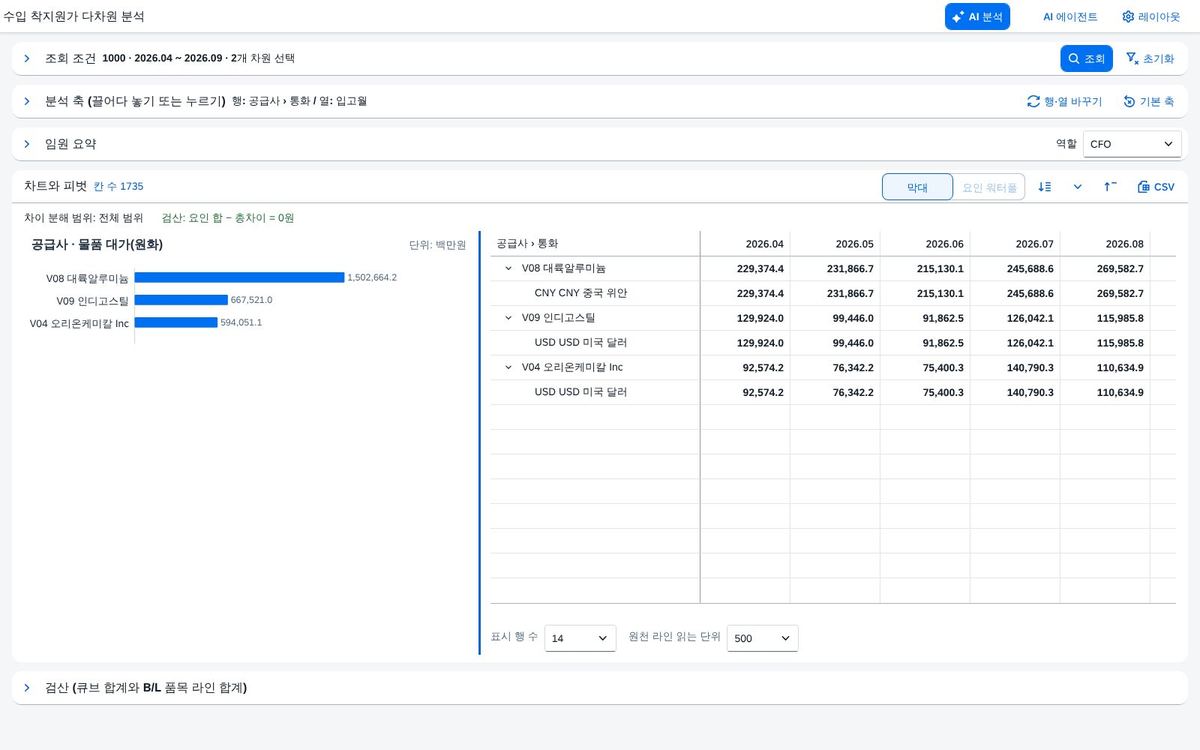Click the 2026.08 column header
Image resolution: width=1200 pixels, height=750 pixels.
tap(1105, 244)
